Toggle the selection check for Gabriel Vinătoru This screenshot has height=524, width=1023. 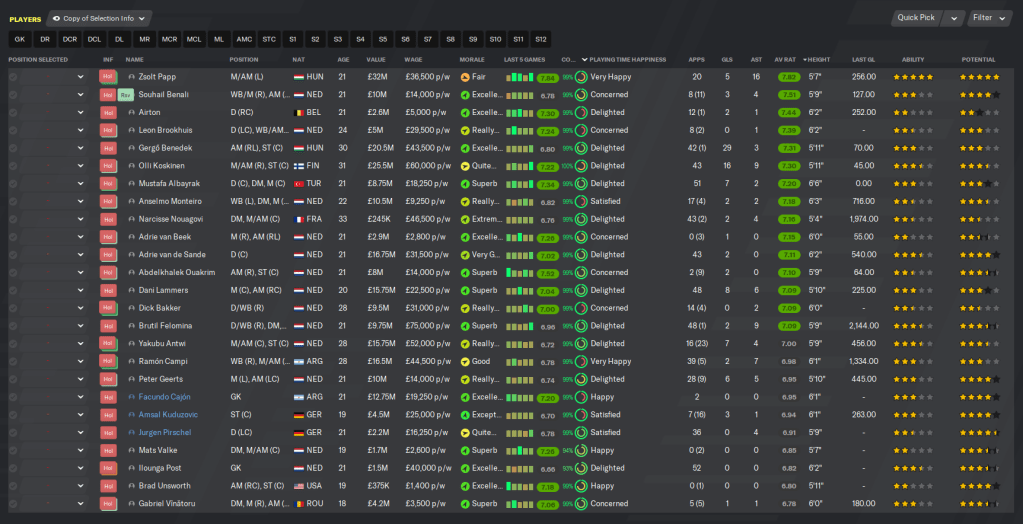pyautogui.click(x=14, y=504)
